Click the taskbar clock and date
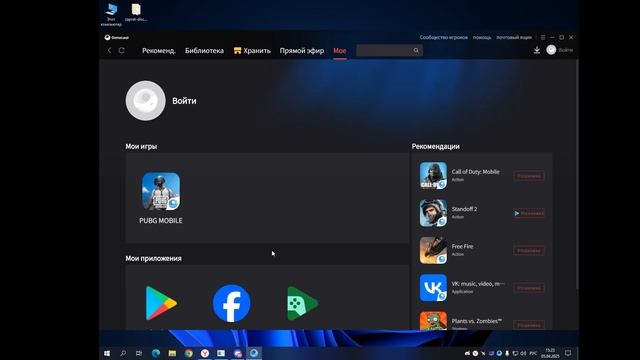The image size is (640, 360). (550, 353)
